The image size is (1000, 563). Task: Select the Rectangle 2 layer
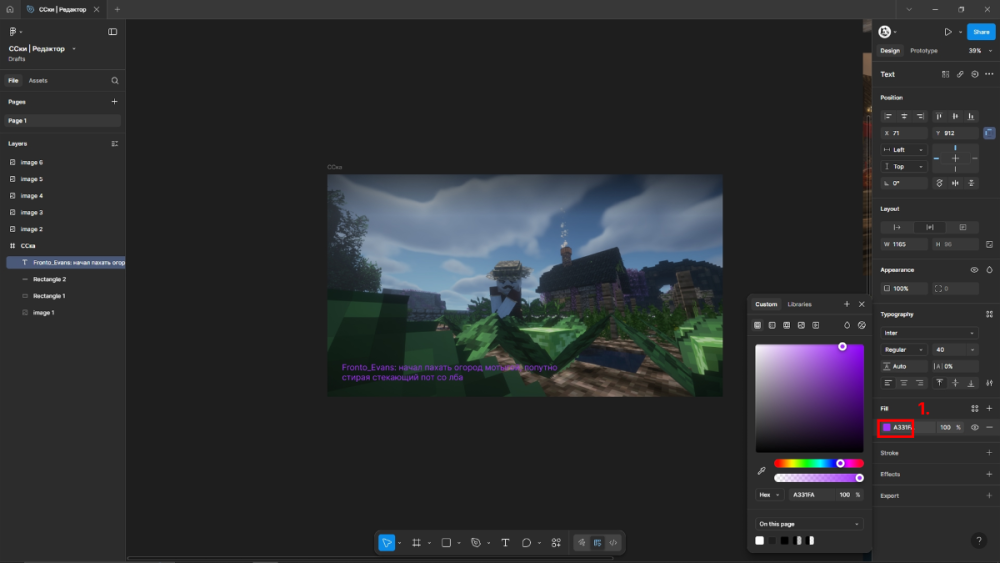pyautogui.click(x=49, y=279)
